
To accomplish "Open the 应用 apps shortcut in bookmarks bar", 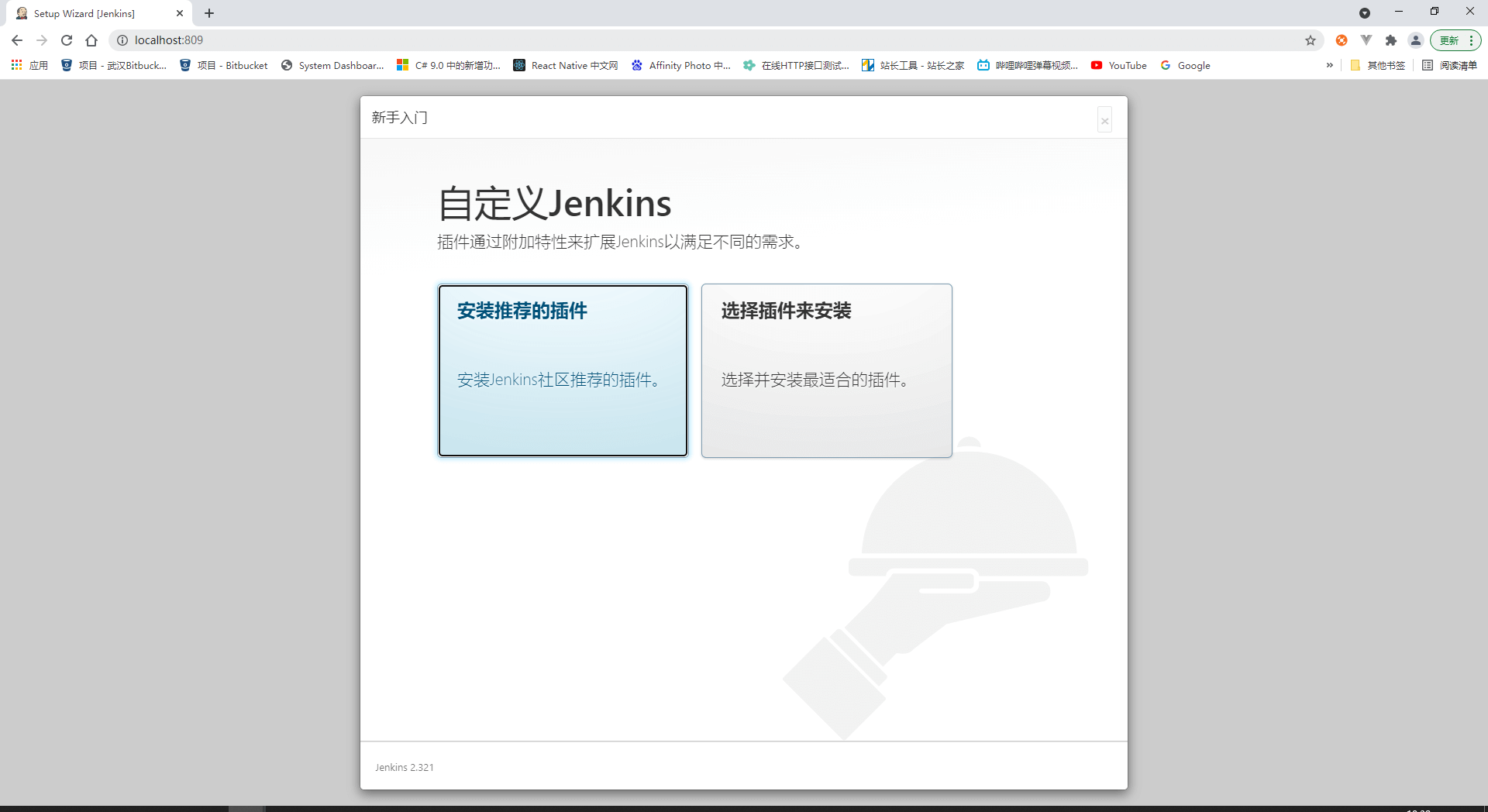I will [x=29, y=65].
